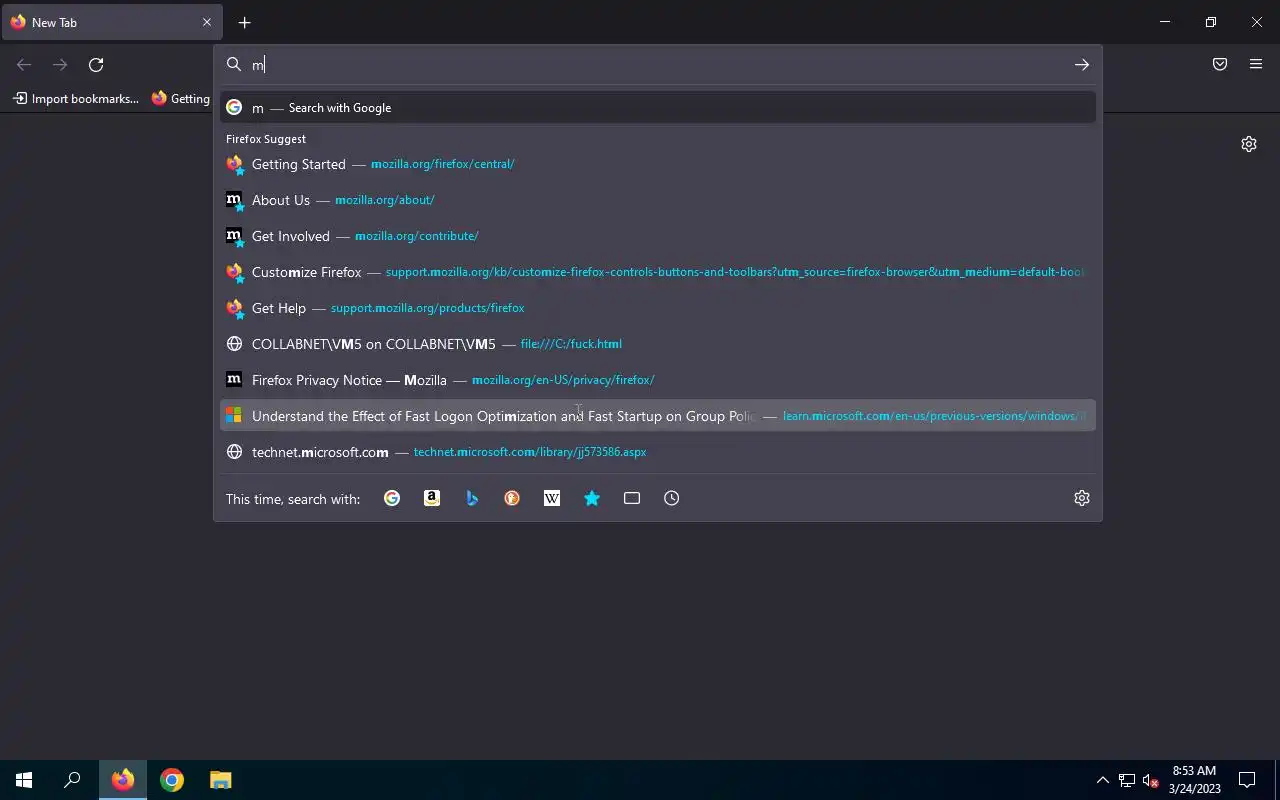Show hidden tray icons chevron
1280x800 pixels.
pos(1102,780)
